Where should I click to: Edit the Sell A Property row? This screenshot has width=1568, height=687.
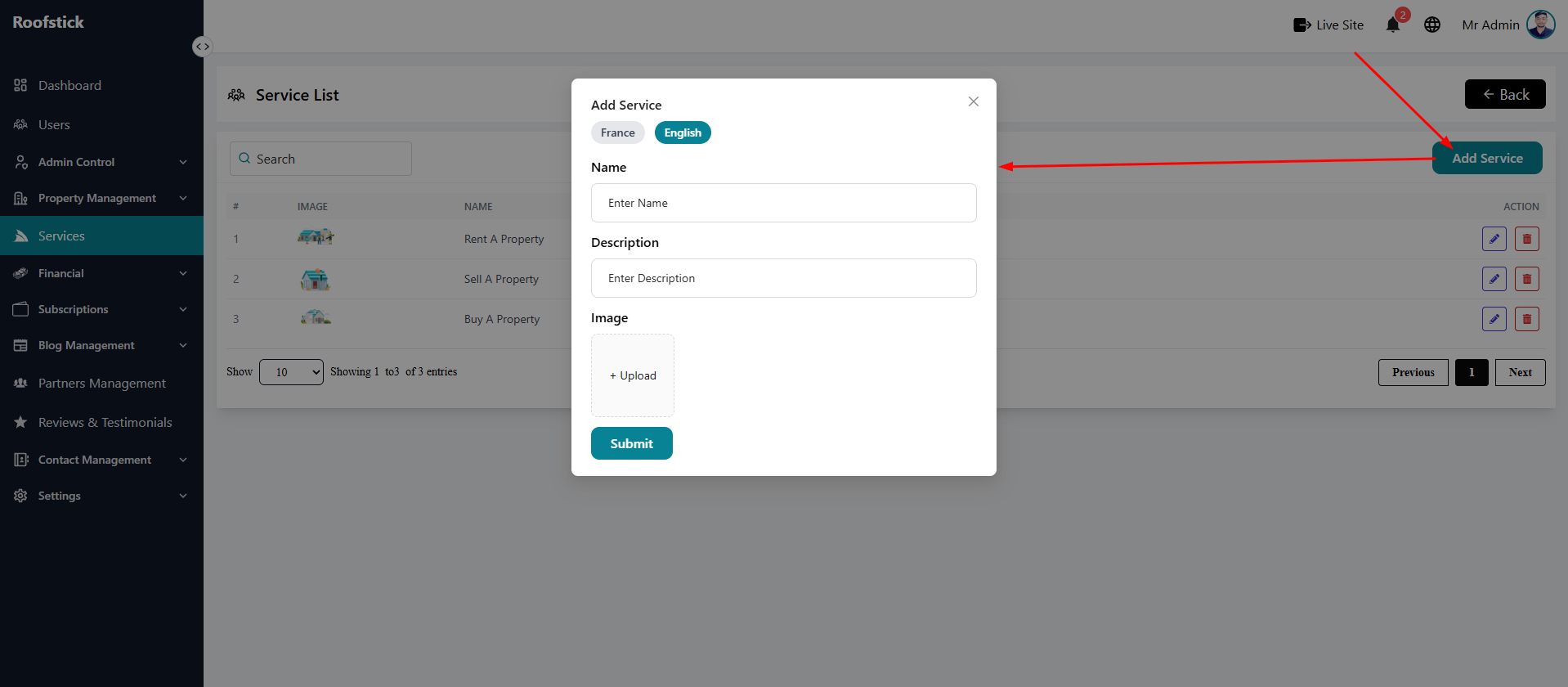[1494, 279]
